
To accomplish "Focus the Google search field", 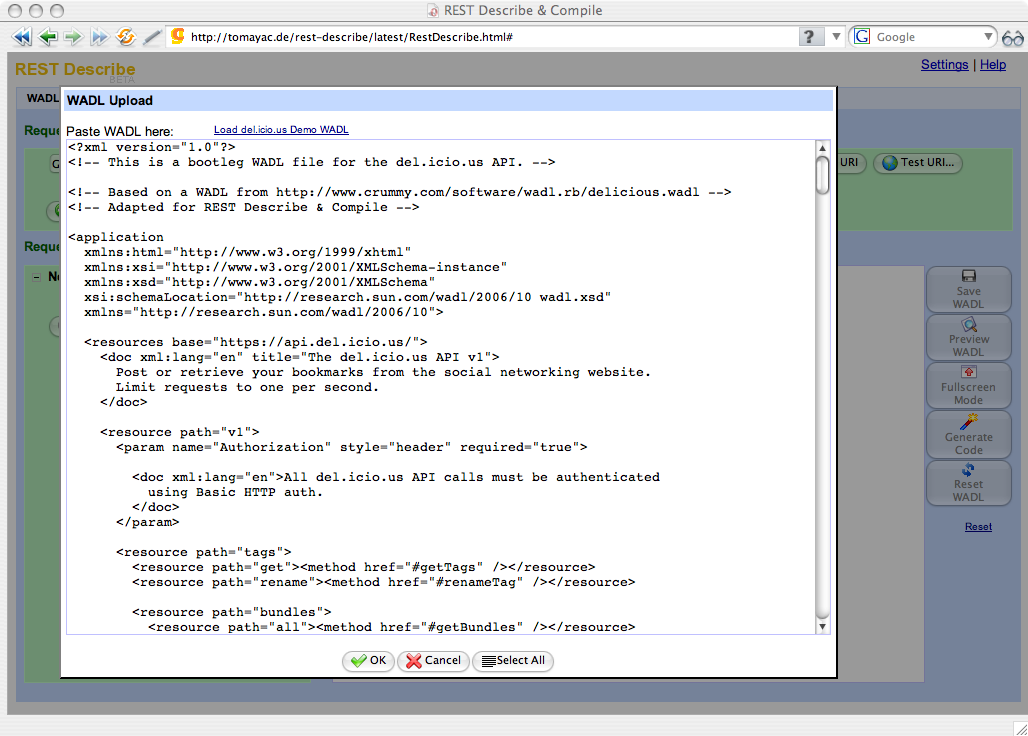I will (x=928, y=37).
